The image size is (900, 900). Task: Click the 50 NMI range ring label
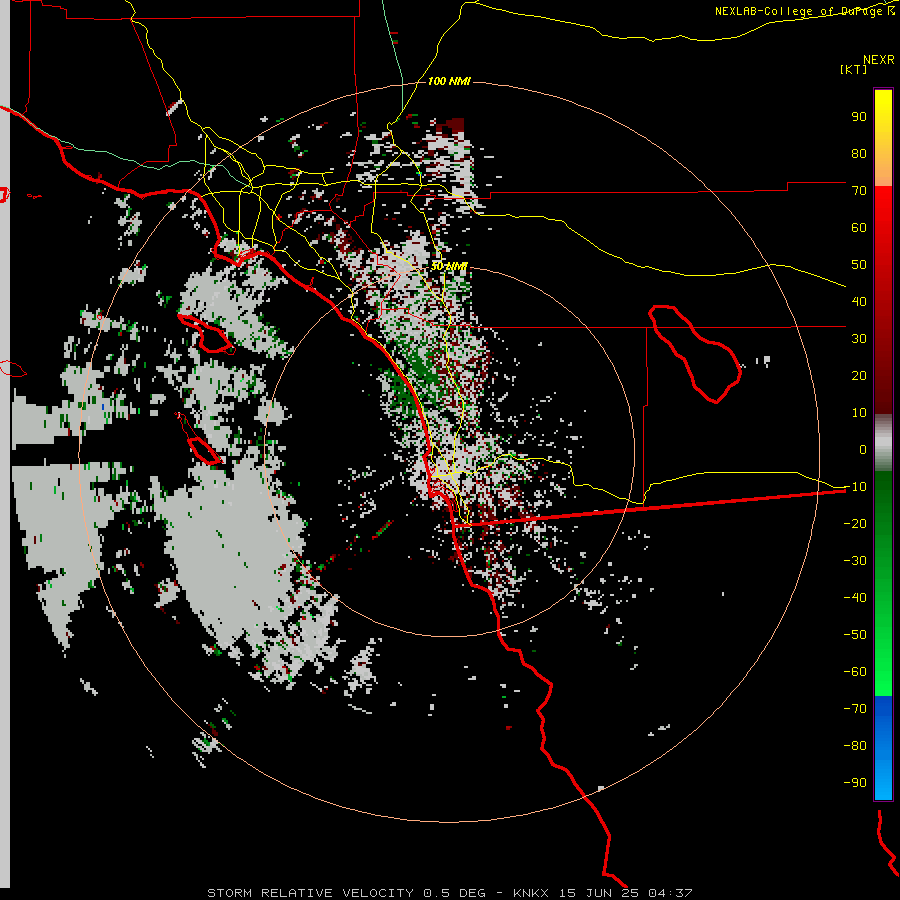point(449,266)
